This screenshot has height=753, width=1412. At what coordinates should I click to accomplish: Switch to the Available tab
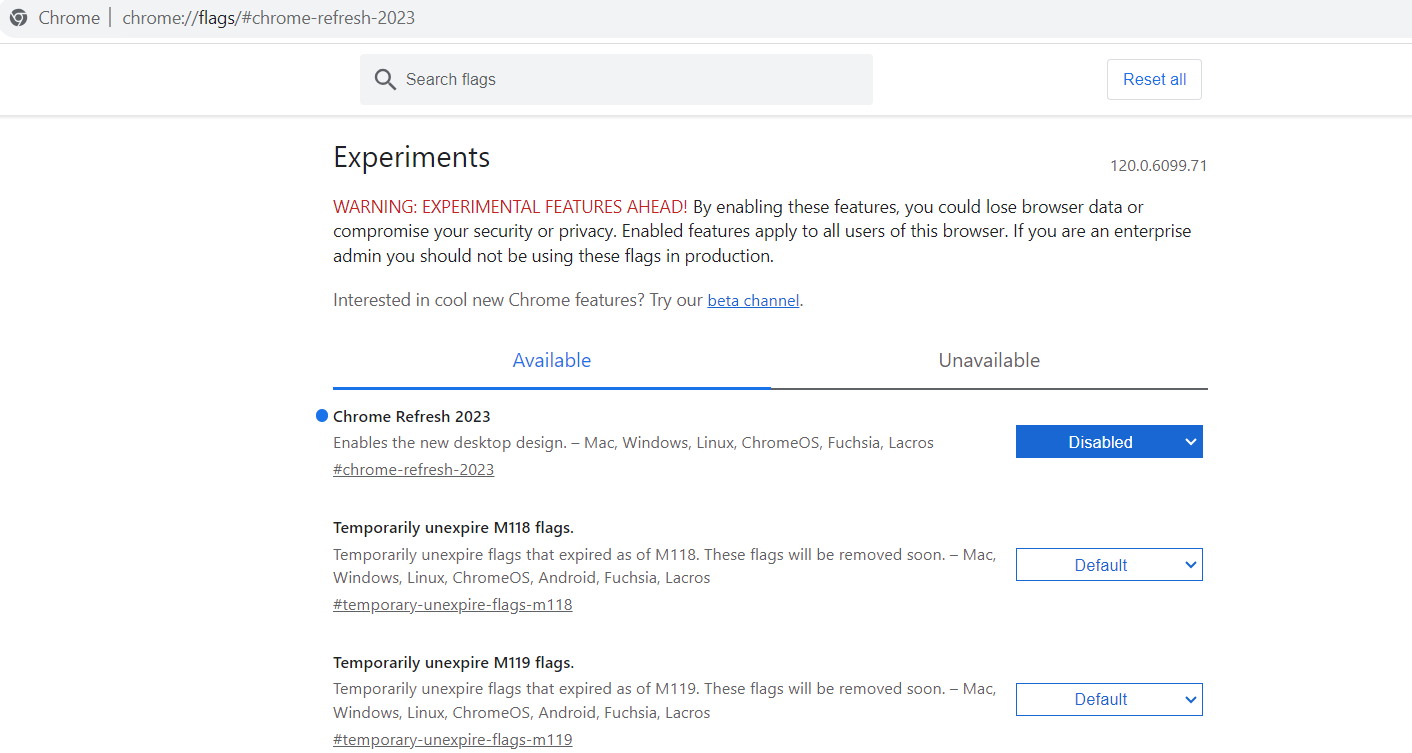tap(552, 360)
